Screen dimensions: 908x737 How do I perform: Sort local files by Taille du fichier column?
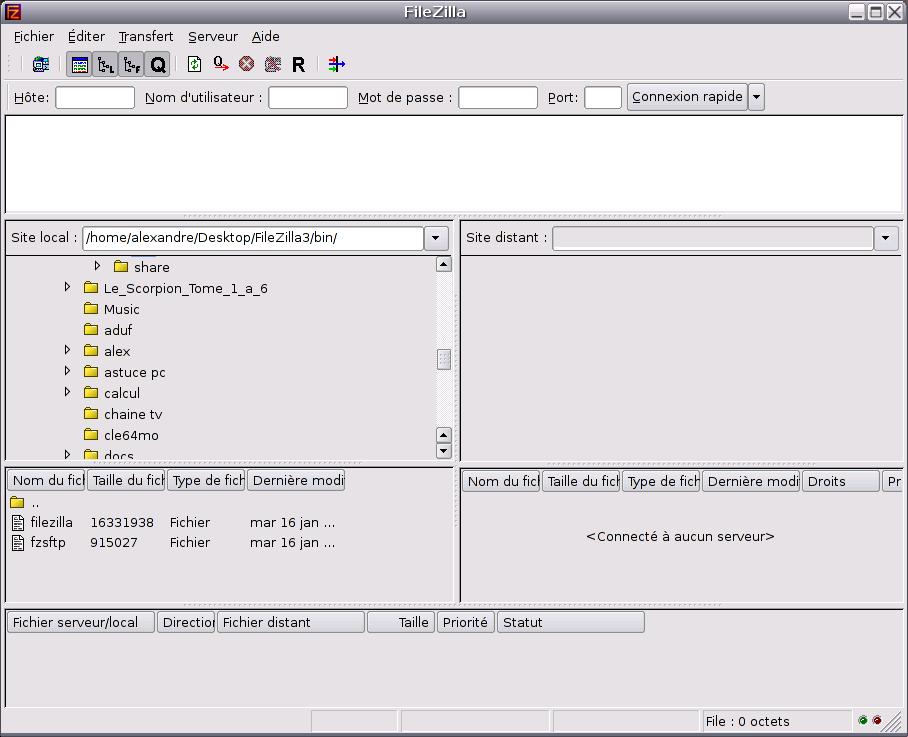[x=126, y=481]
